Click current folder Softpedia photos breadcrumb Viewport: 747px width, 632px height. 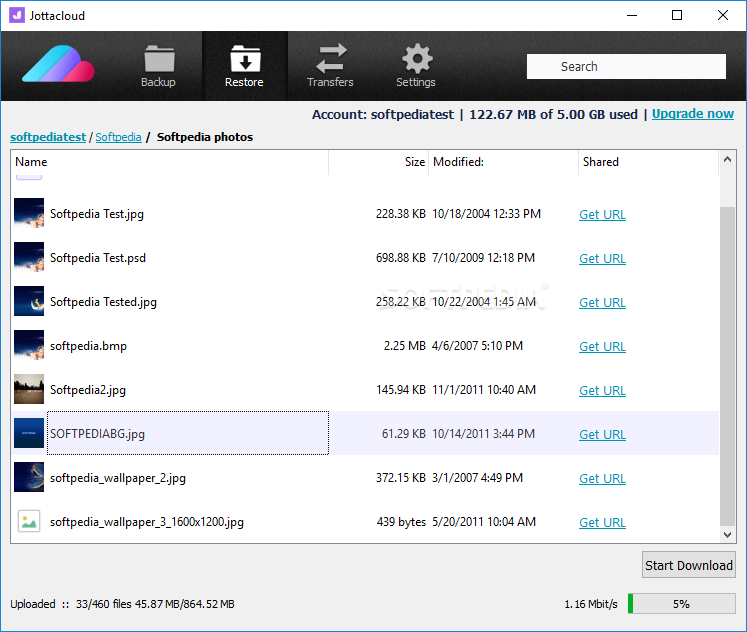[205, 137]
